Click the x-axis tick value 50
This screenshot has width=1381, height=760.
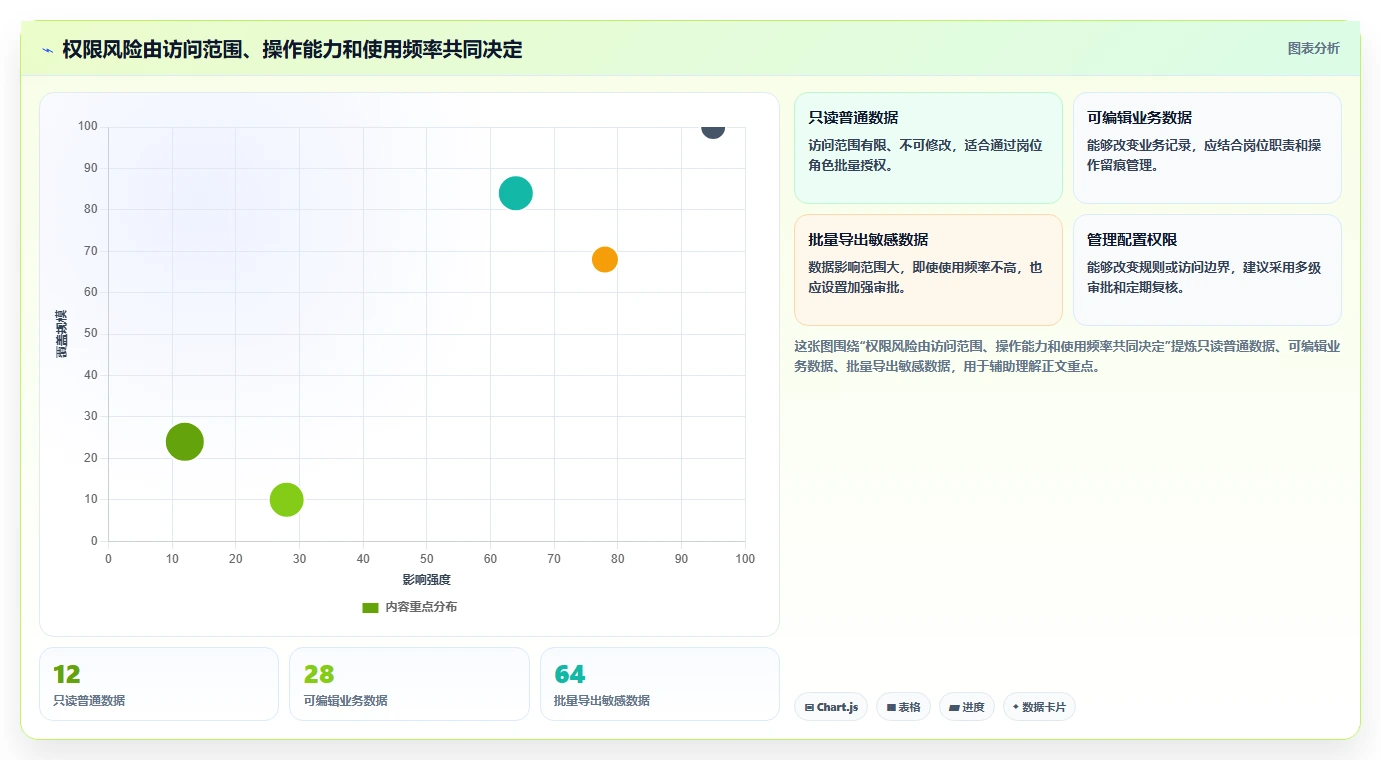[427, 559]
